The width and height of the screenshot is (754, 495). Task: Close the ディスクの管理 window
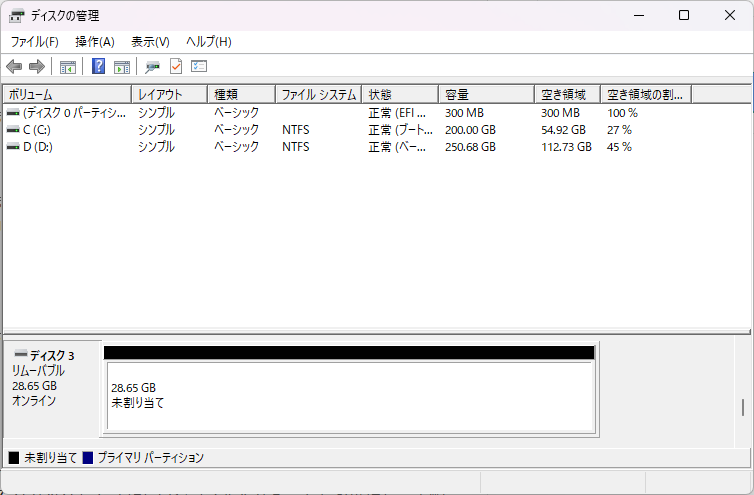(730, 15)
